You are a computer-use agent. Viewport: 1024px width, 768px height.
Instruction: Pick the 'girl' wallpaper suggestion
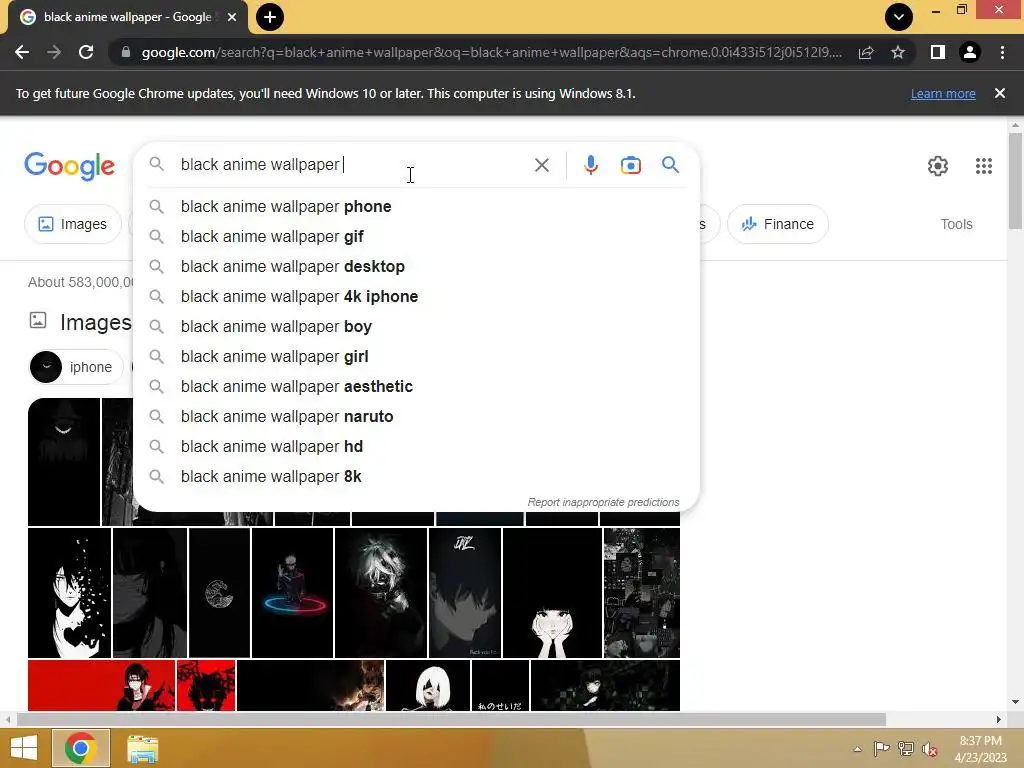(x=416, y=357)
